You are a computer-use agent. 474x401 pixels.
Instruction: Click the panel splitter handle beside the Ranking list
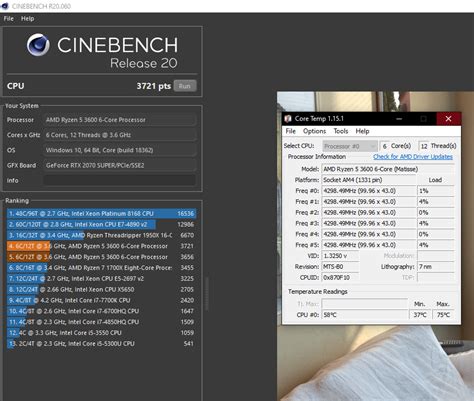207,294
